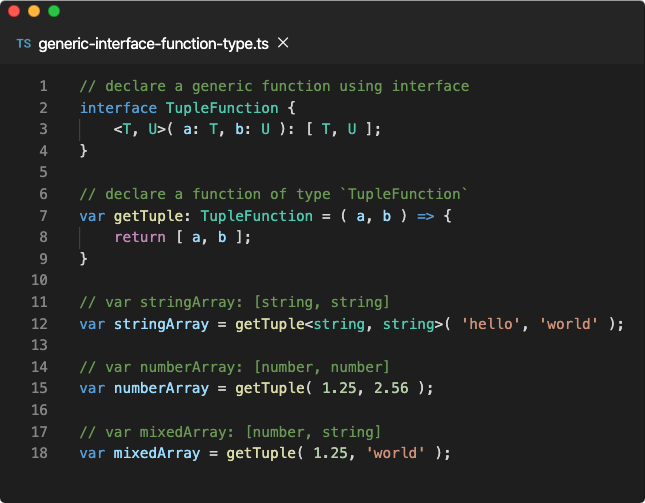Click the 'TupleFunction' type annotation on line 7

point(257,216)
